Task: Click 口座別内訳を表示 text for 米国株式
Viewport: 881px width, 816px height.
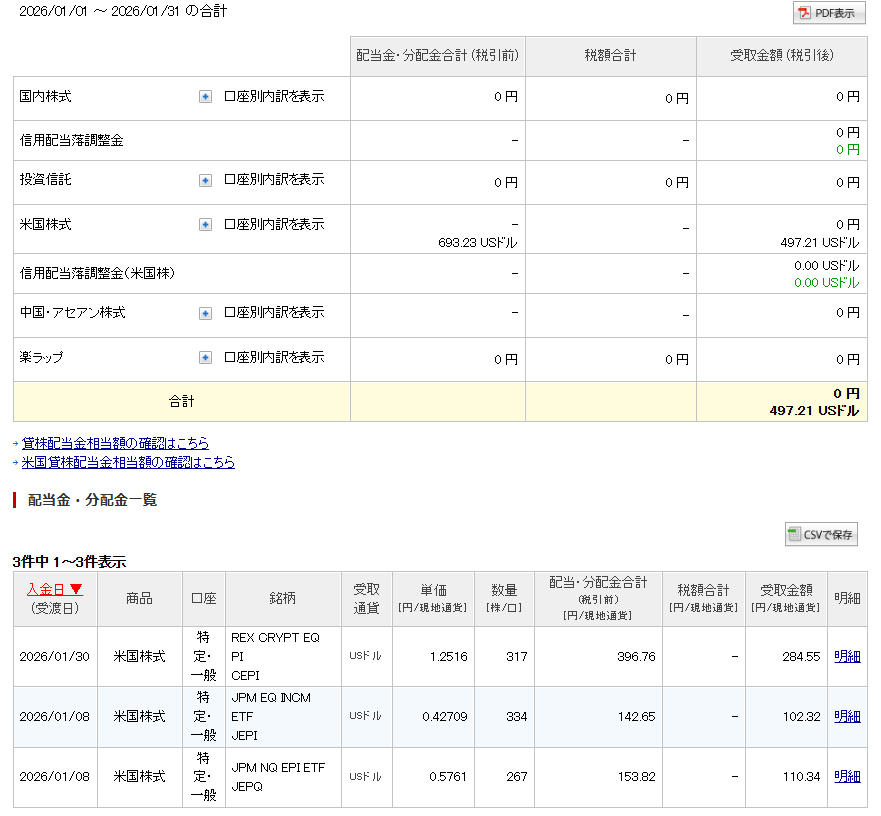Action: point(274,225)
